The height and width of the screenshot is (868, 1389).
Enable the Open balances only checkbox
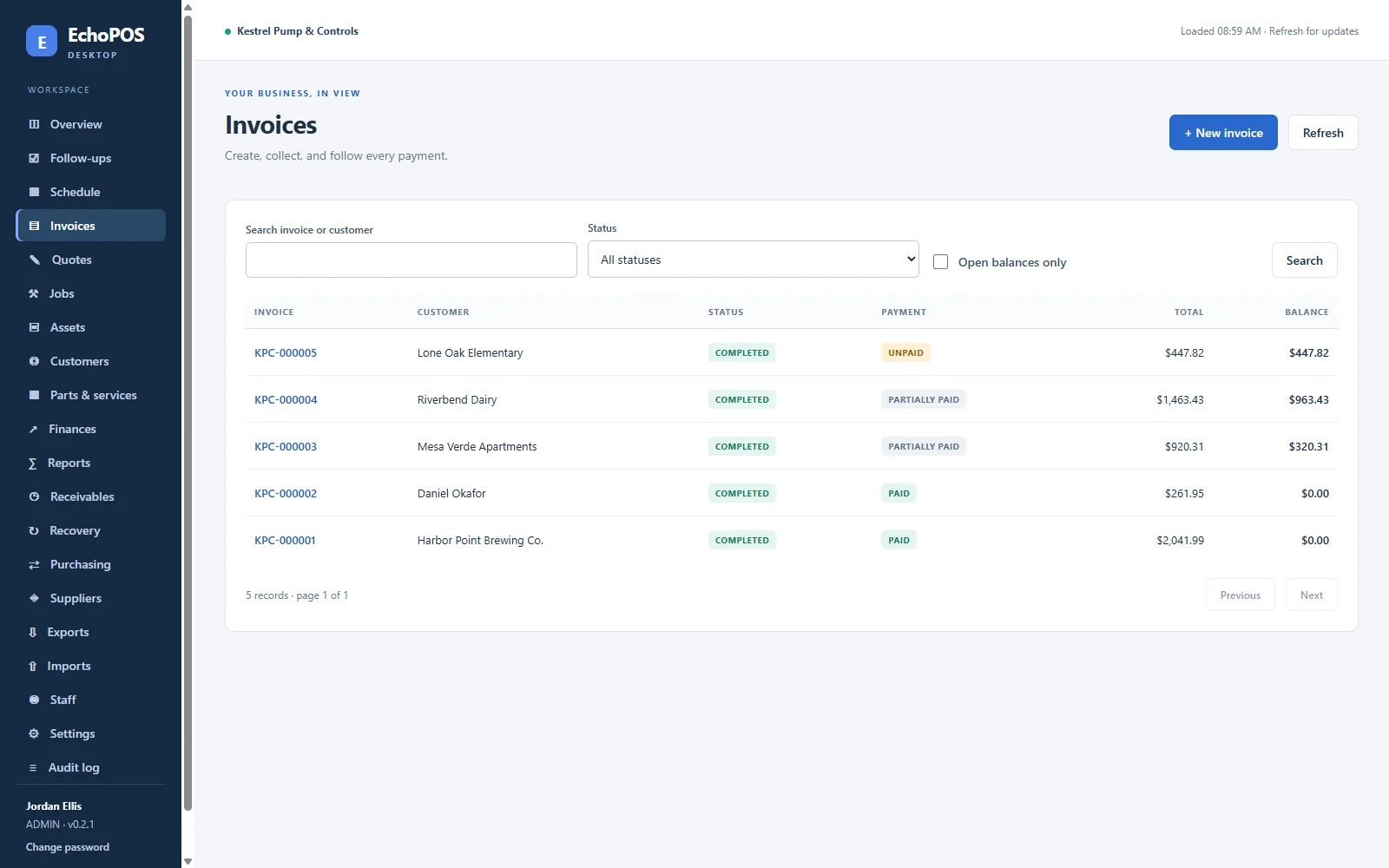[x=940, y=261]
